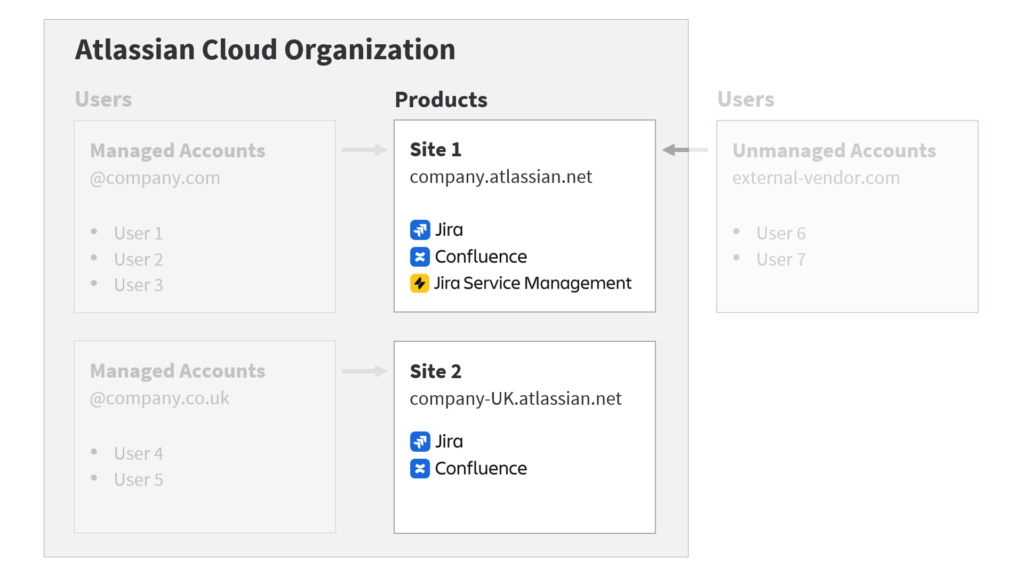Open the company-UK.atlassian.net site URL
1024x576 pixels.
tap(515, 399)
